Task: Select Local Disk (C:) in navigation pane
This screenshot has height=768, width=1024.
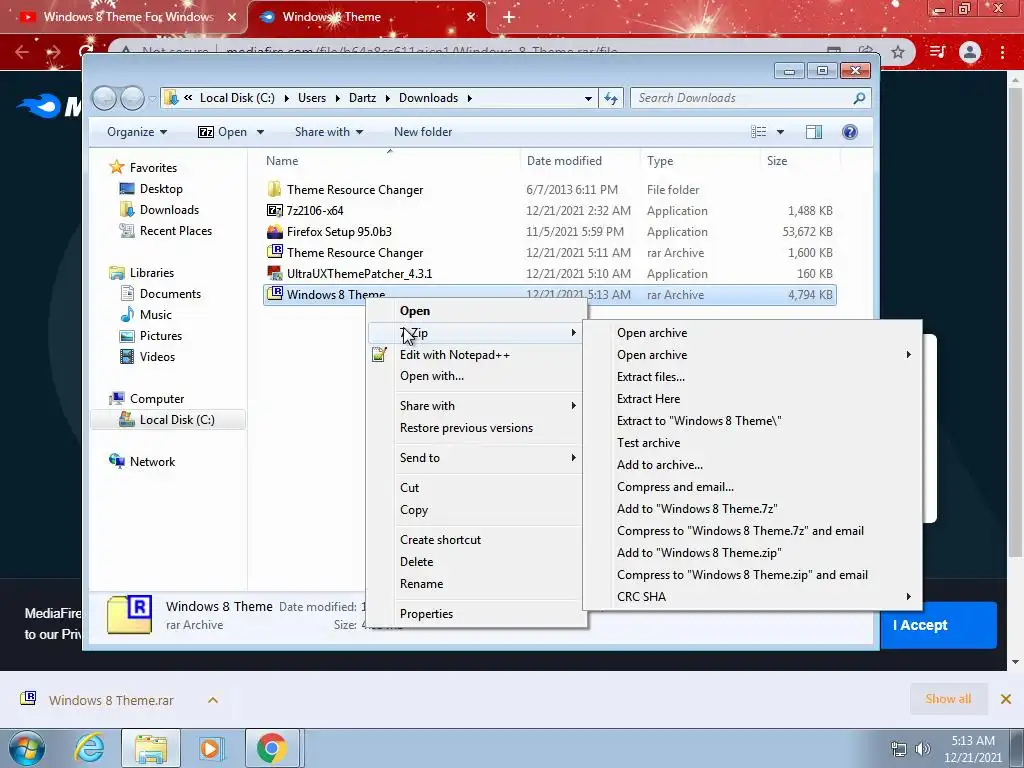Action: pos(168,420)
